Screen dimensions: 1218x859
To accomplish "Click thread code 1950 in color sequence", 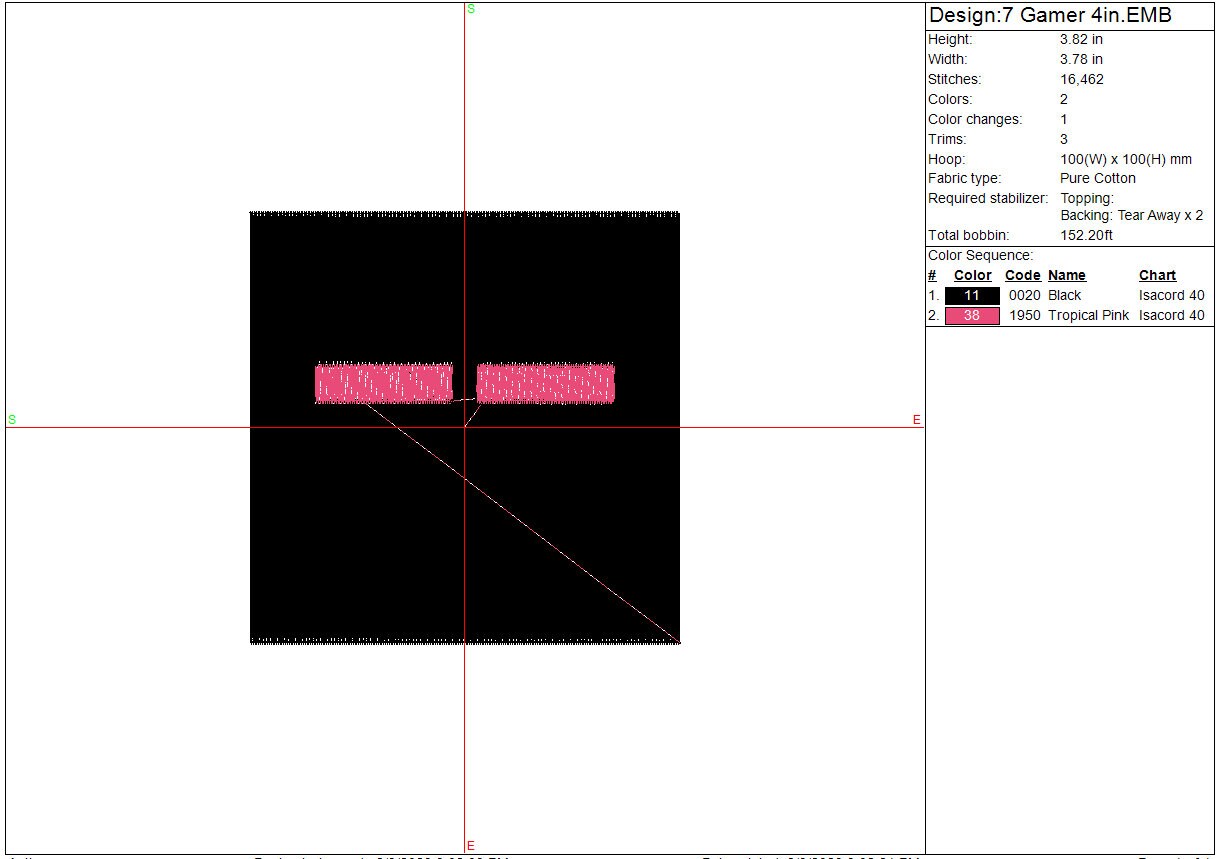I will pos(1024,316).
